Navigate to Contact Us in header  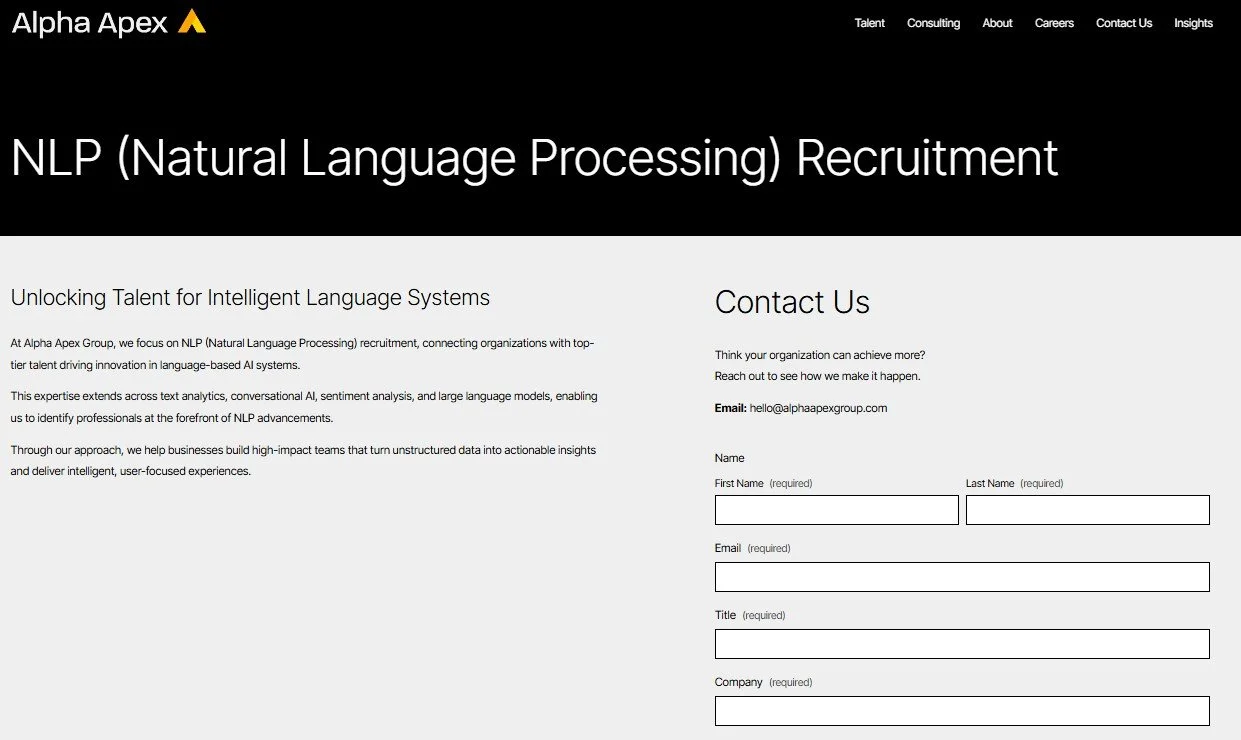[x=1124, y=23]
